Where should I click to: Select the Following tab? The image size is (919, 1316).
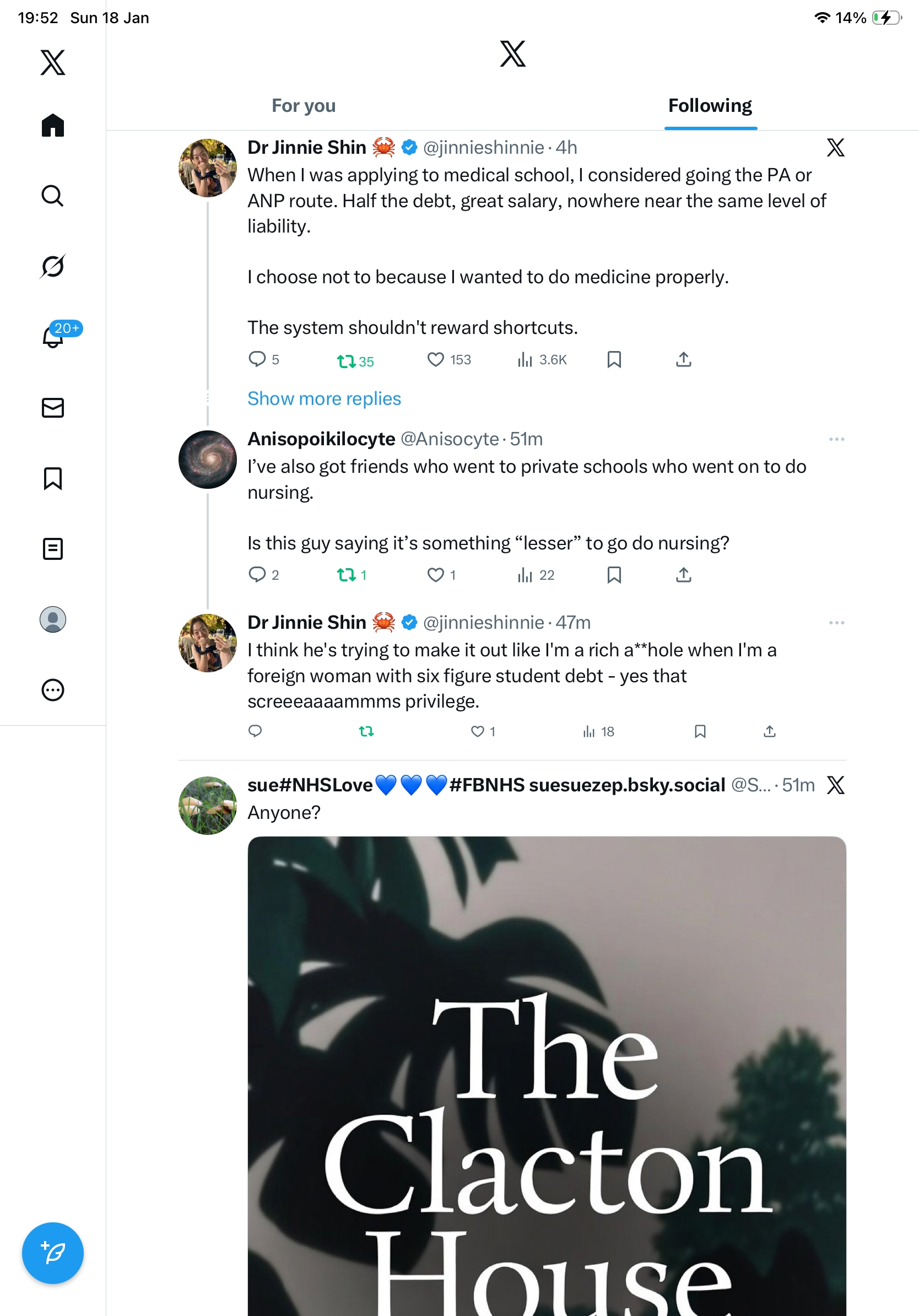710,106
